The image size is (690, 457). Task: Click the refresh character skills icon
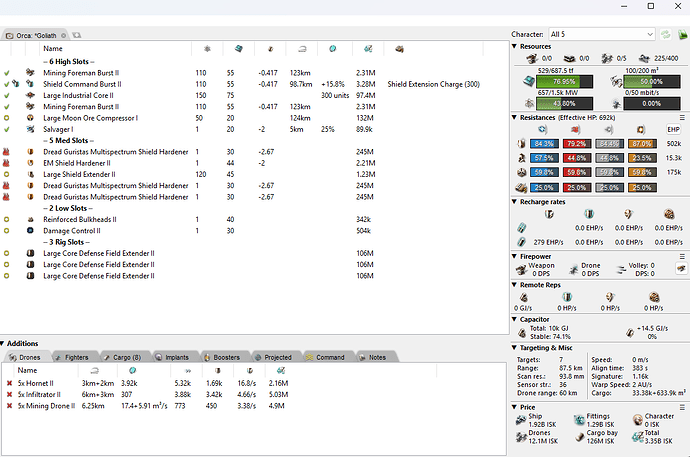666,34
